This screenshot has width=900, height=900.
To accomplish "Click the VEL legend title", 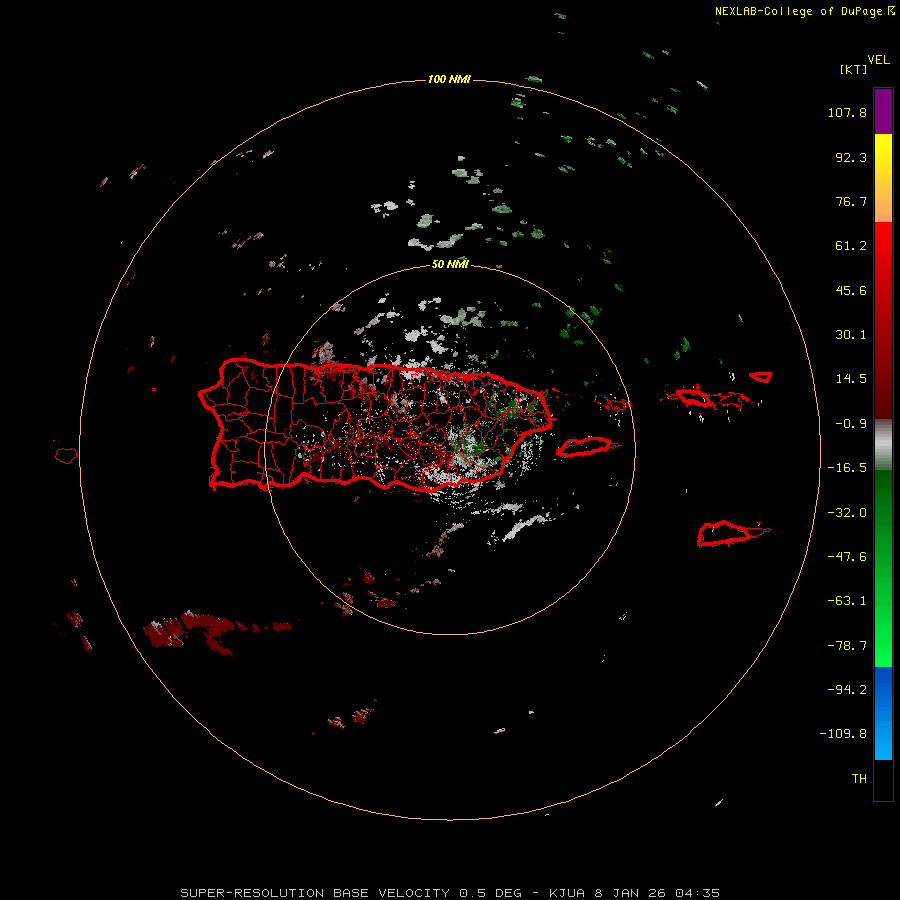I will coord(878,59).
